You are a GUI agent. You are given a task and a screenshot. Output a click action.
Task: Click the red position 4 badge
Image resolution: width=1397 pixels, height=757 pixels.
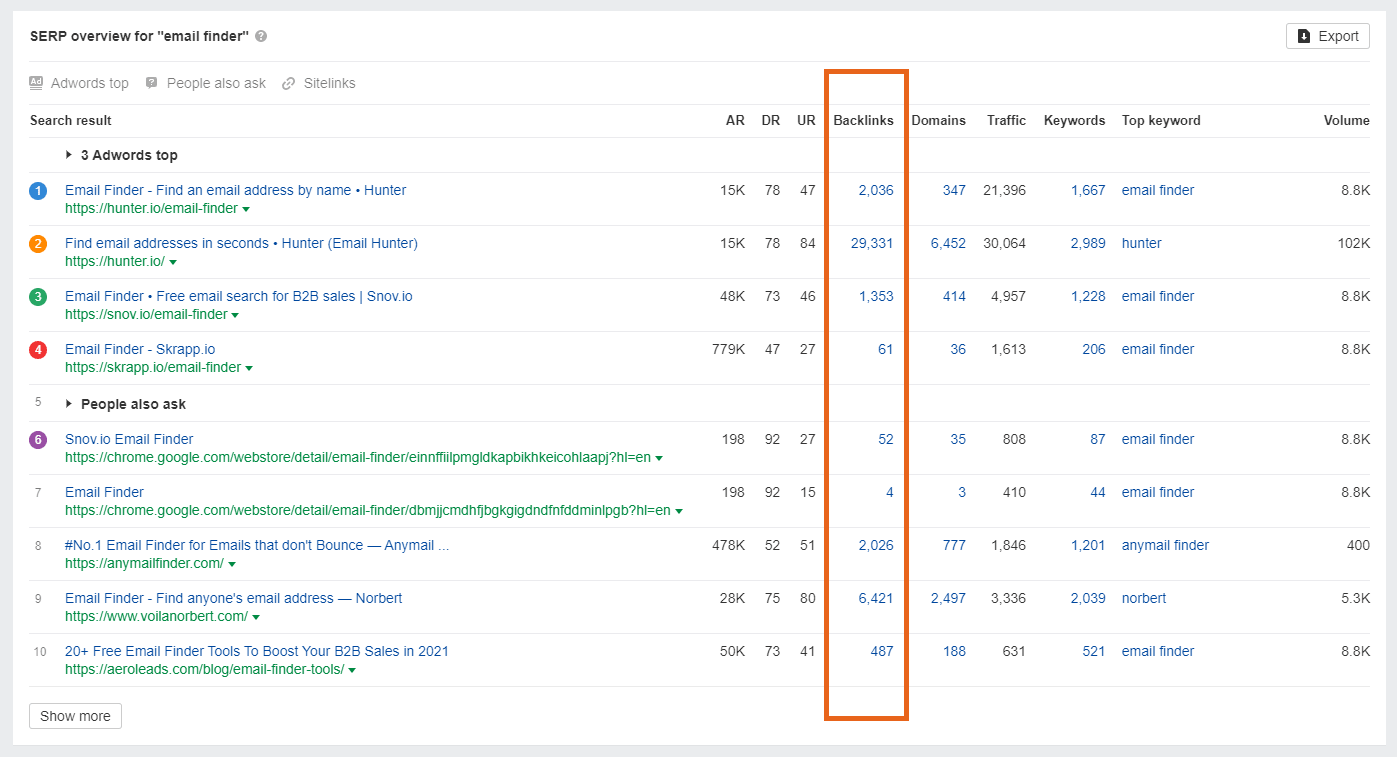point(38,349)
